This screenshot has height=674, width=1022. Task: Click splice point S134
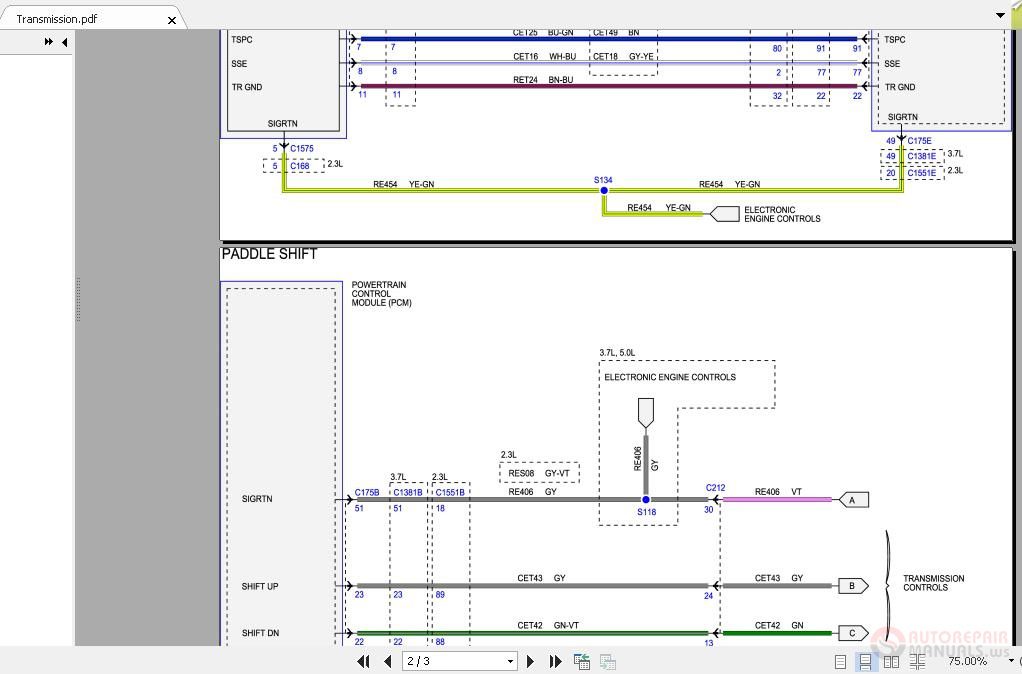point(604,190)
